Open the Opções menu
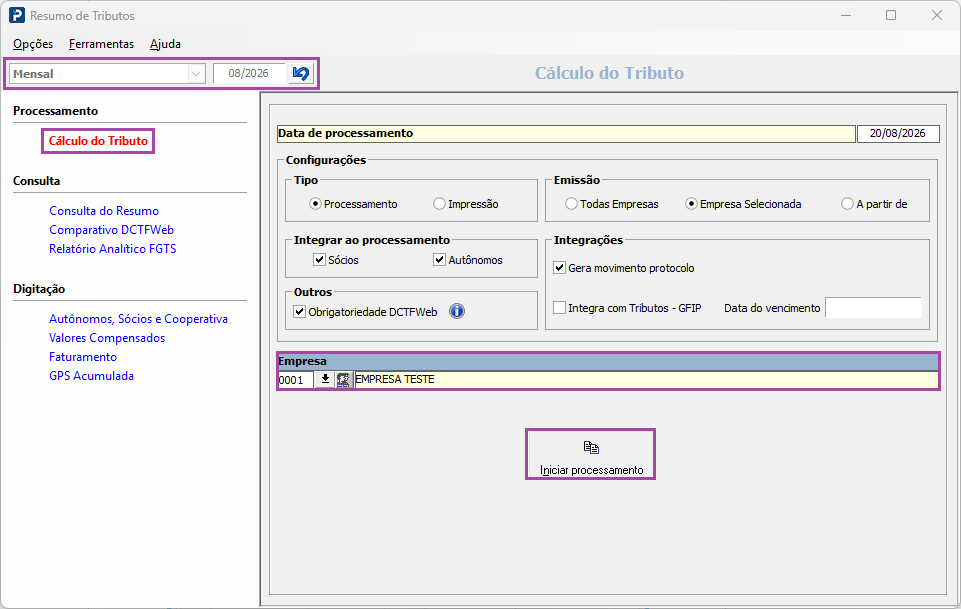This screenshot has height=609, width=961. click(x=33, y=44)
